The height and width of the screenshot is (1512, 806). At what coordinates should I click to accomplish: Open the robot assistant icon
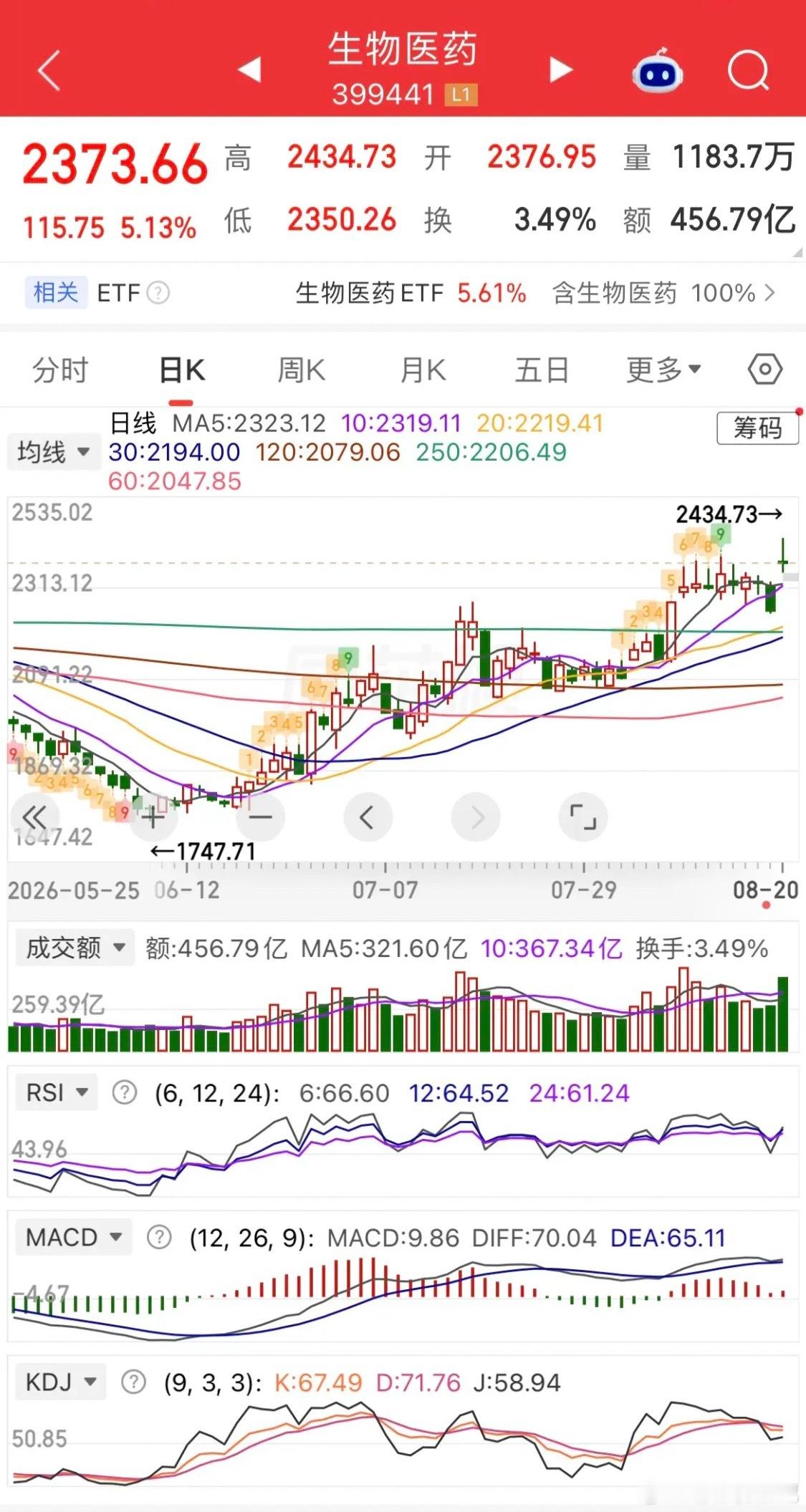click(x=657, y=71)
